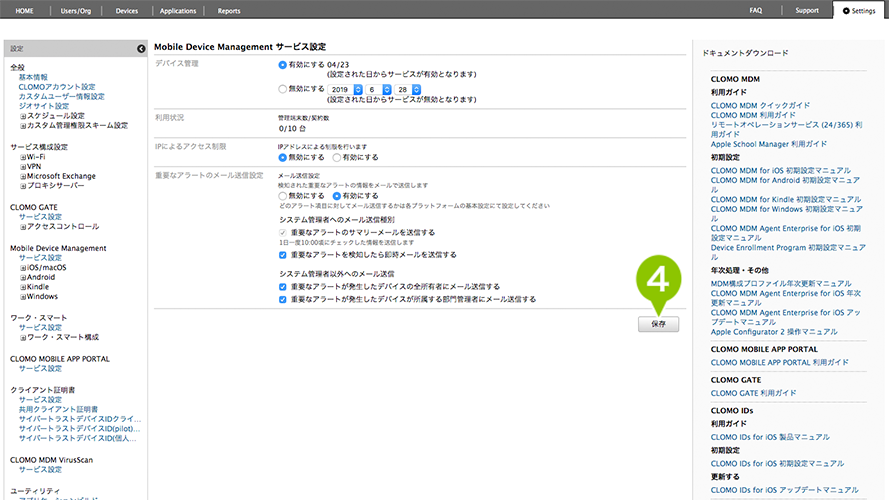Download Apple Configurator 2 操作マニュアル

[x=774, y=332]
